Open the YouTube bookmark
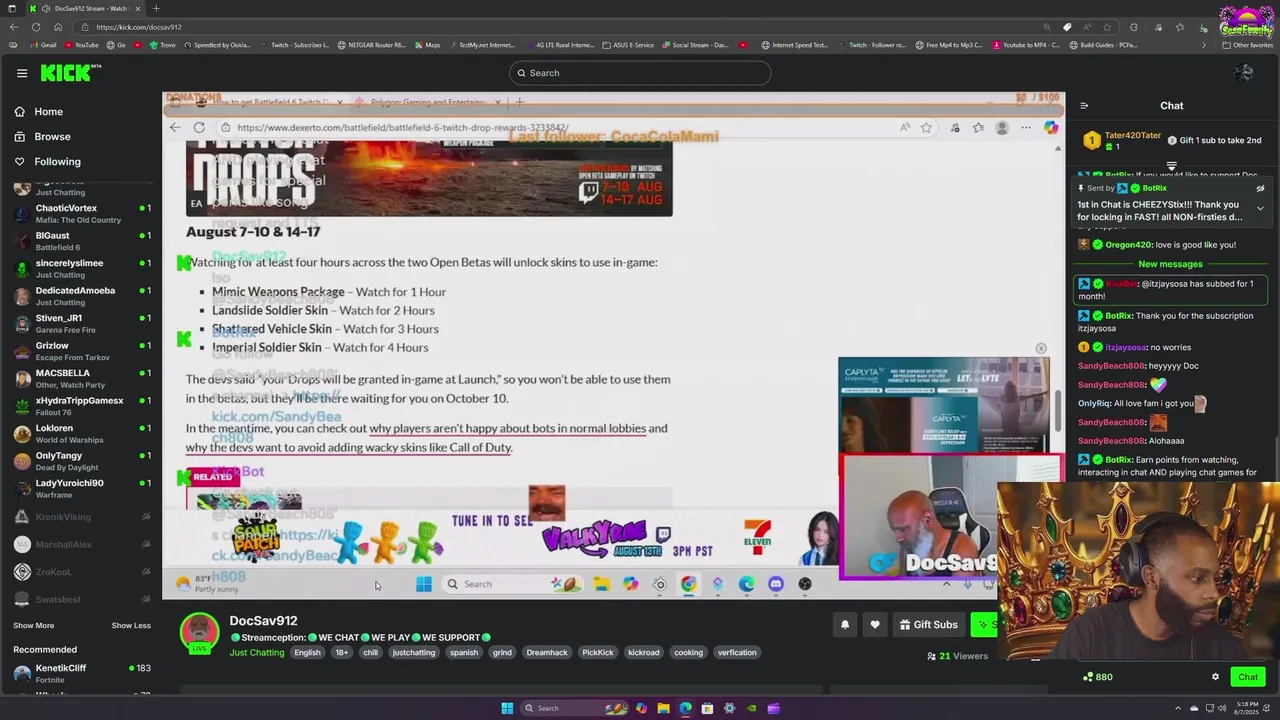Image resolution: width=1280 pixels, height=720 pixels. click(82, 45)
